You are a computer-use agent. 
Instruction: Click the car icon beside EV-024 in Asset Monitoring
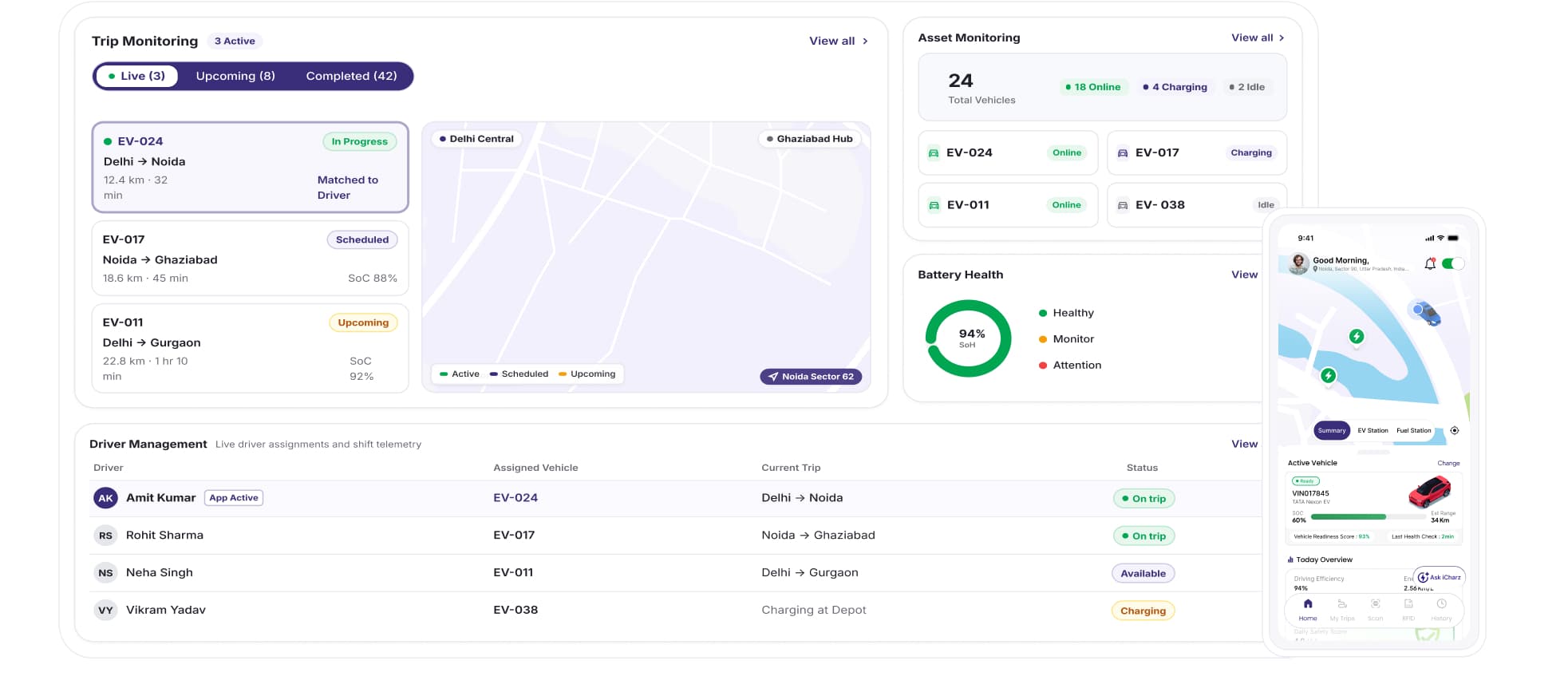(x=933, y=153)
